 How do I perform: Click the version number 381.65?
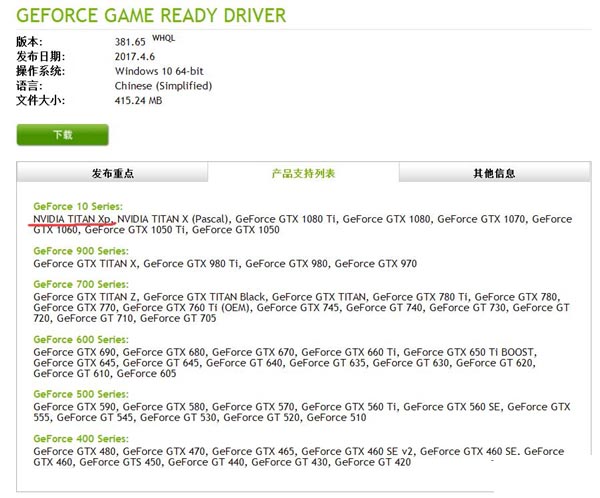point(131,42)
